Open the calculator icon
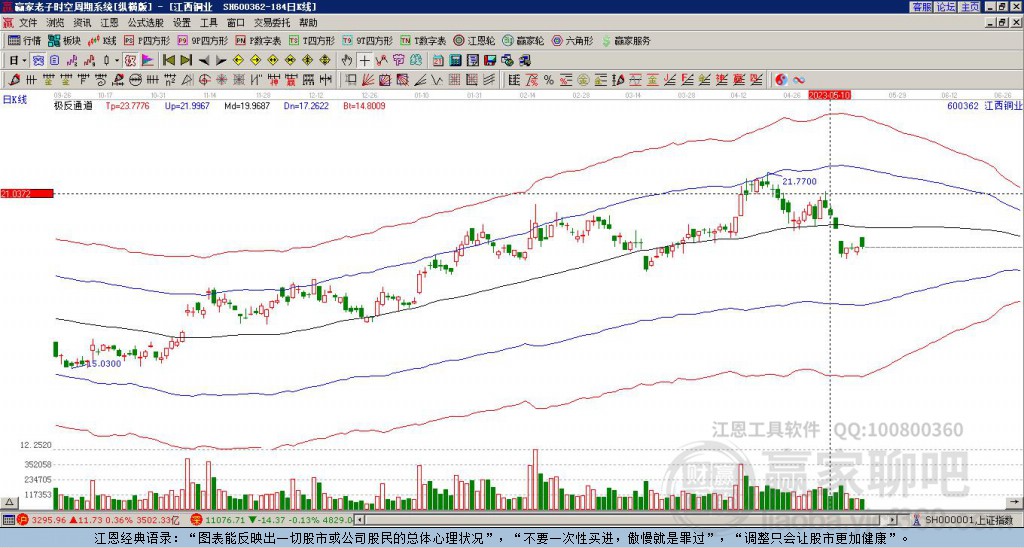Viewport: 1024px width, 548px height. tap(455, 60)
